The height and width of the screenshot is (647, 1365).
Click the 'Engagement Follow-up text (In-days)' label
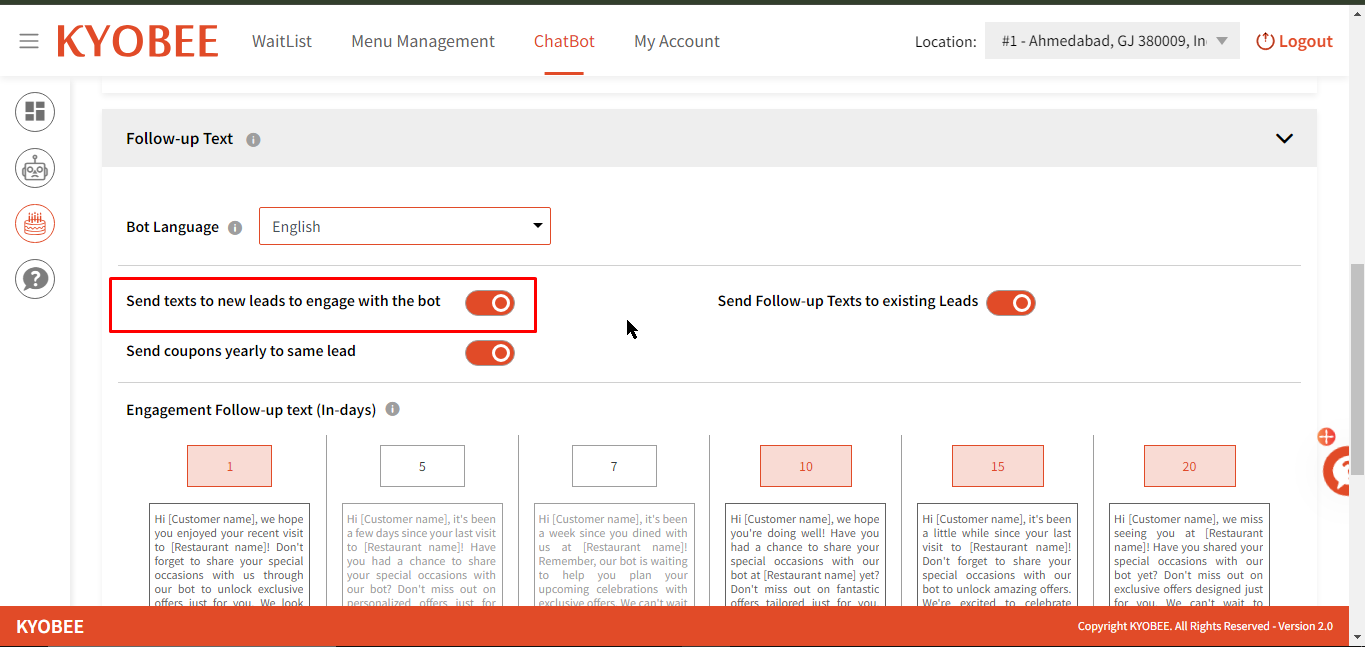tap(251, 410)
